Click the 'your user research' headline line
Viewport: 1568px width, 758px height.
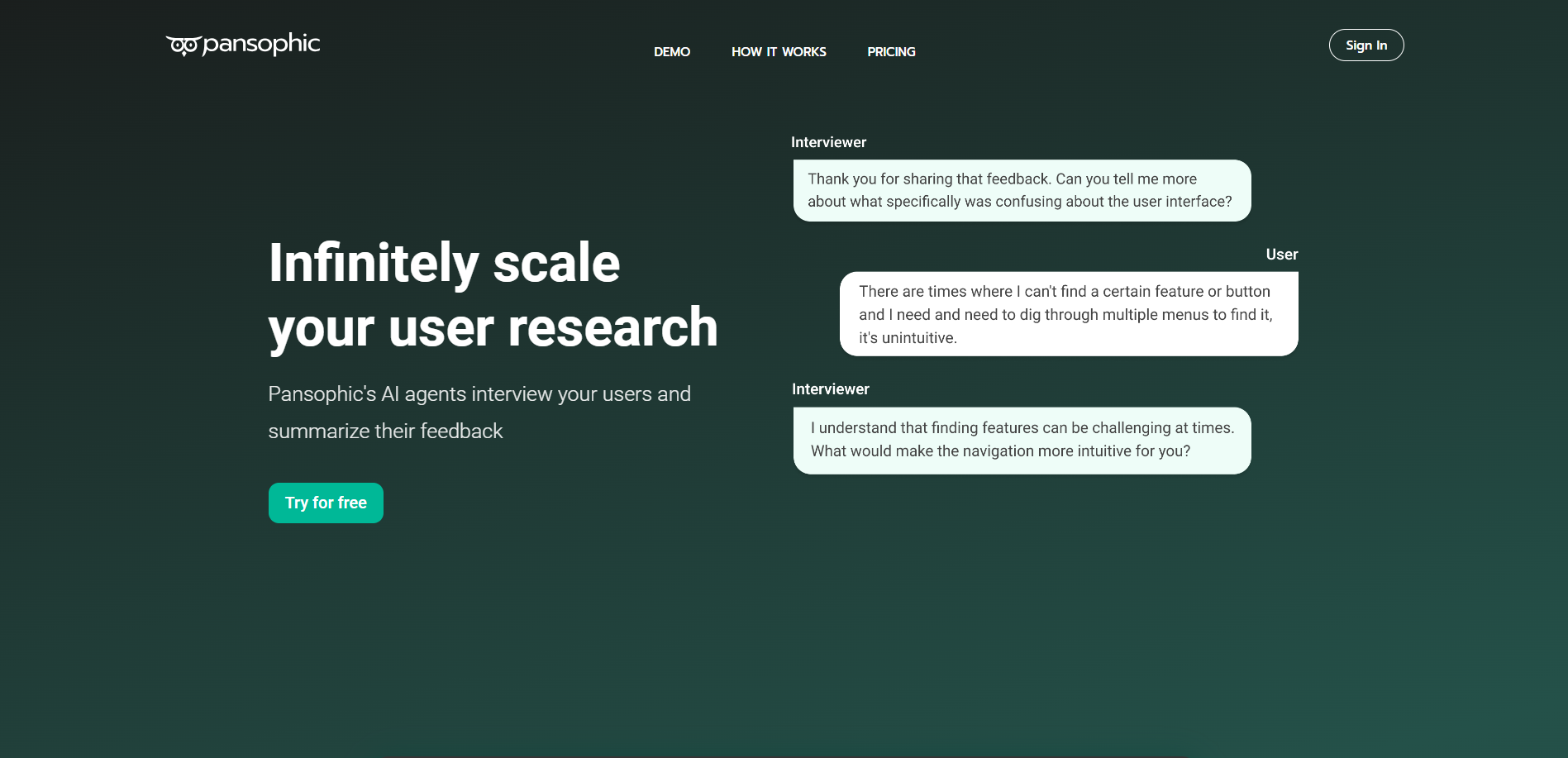[493, 327]
